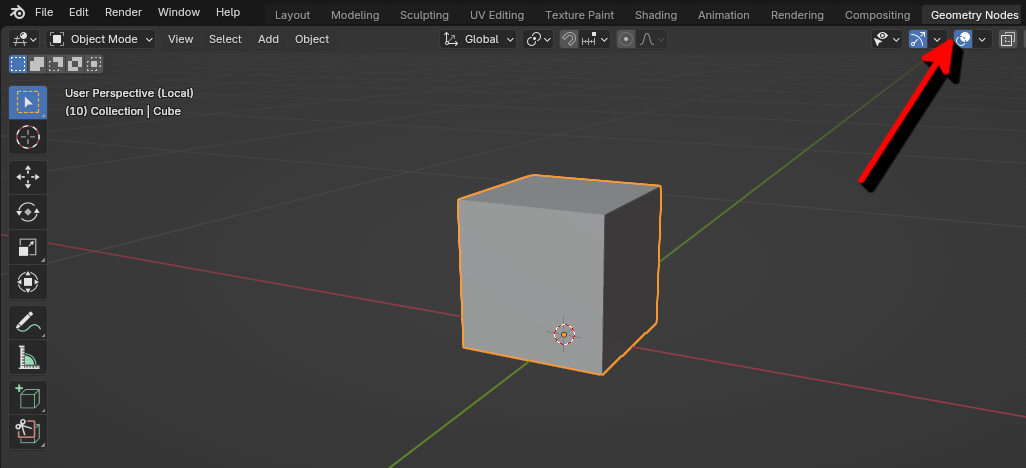This screenshot has height=468, width=1026.
Task: Select the Rotate tool
Action: pyautogui.click(x=27, y=211)
